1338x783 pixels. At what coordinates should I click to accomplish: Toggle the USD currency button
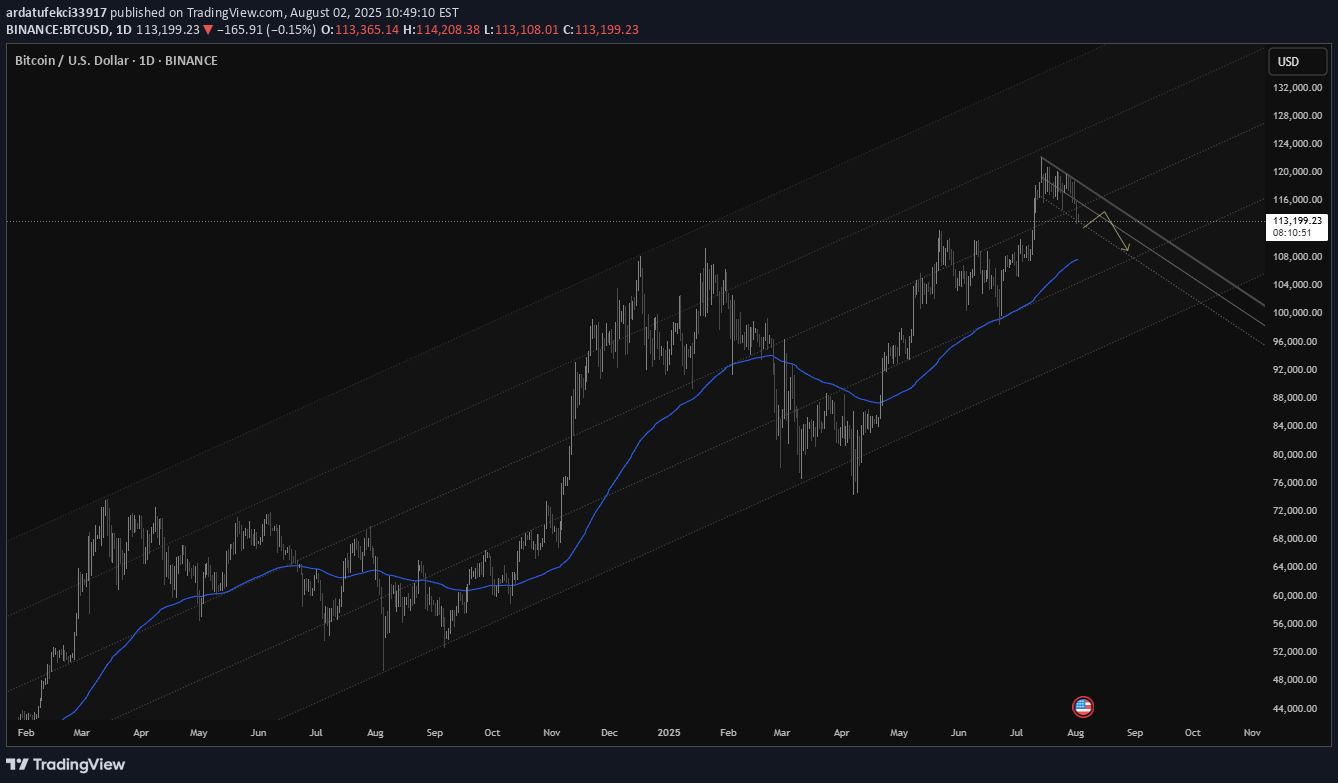click(x=1297, y=61)
